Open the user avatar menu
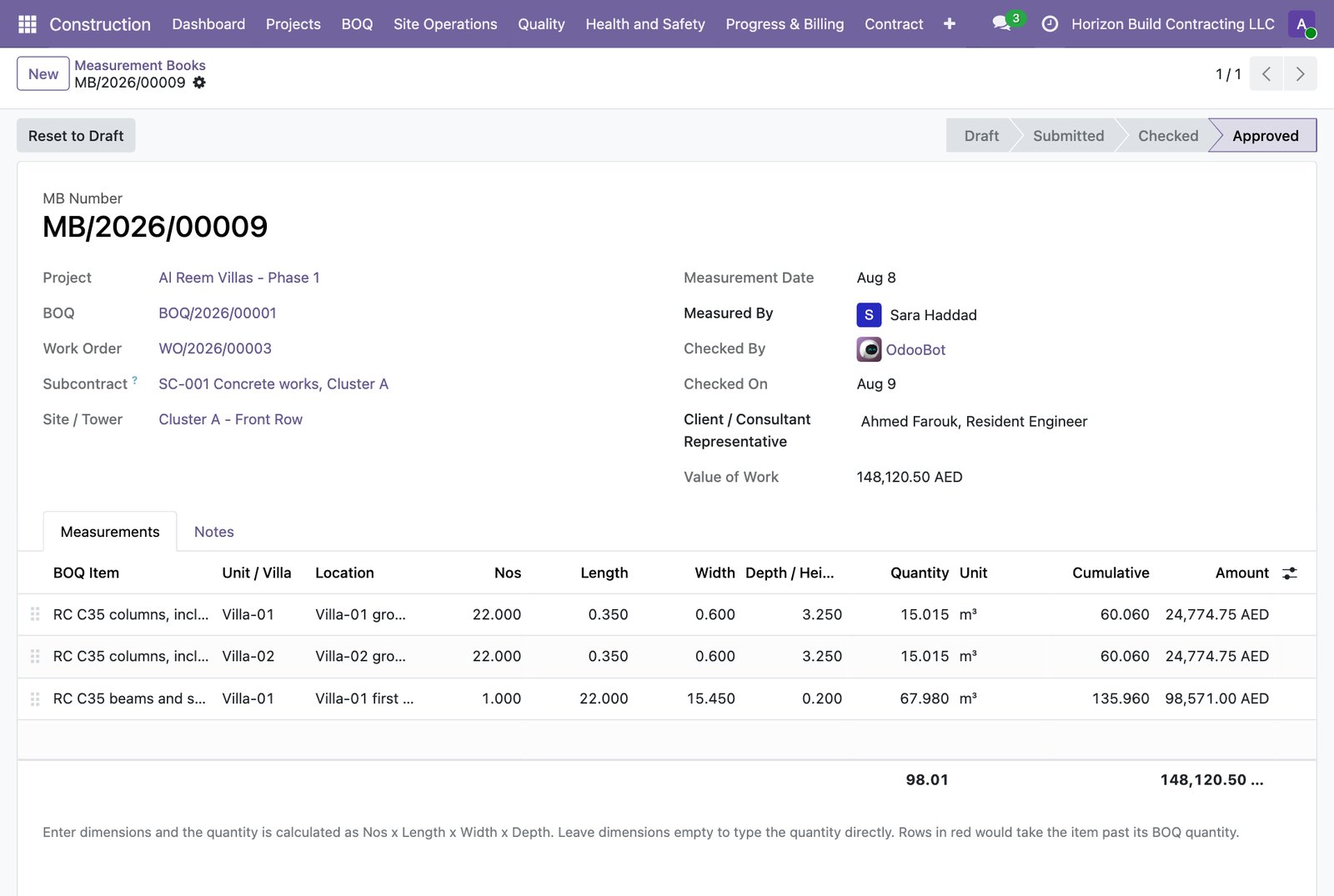Image resolution: width=1334 pixels, height=896 pixels. [x=1301, y=24]
